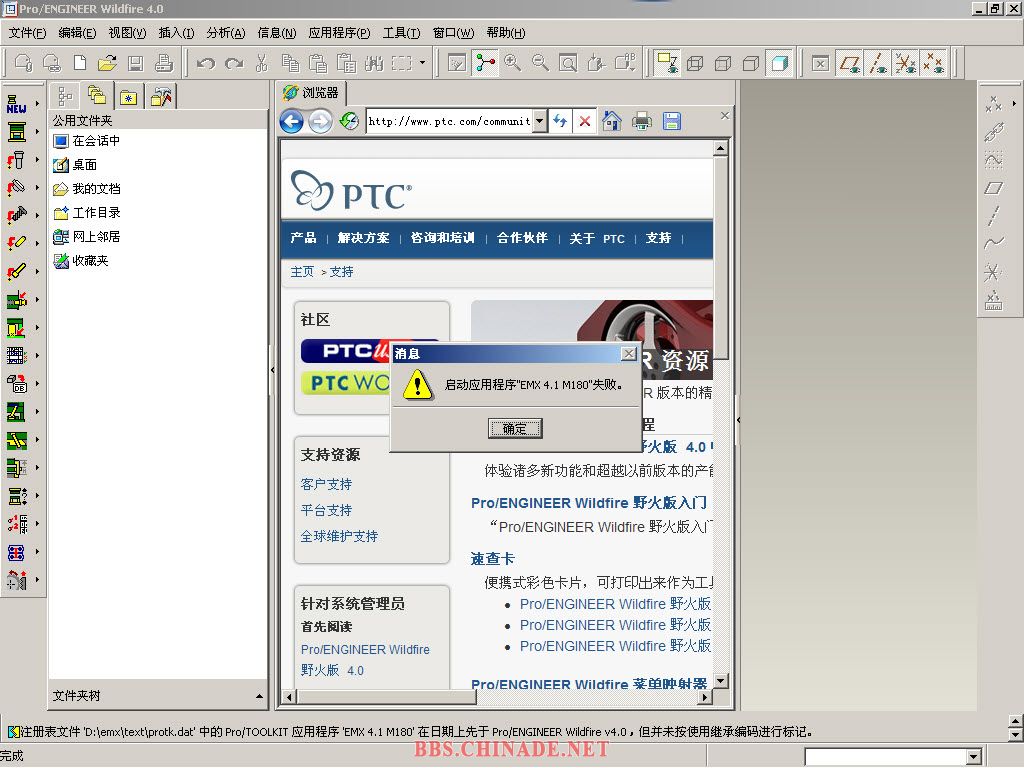
Task: Open the selection box dropdown arrow in toolbar
Action: [423, 63]
